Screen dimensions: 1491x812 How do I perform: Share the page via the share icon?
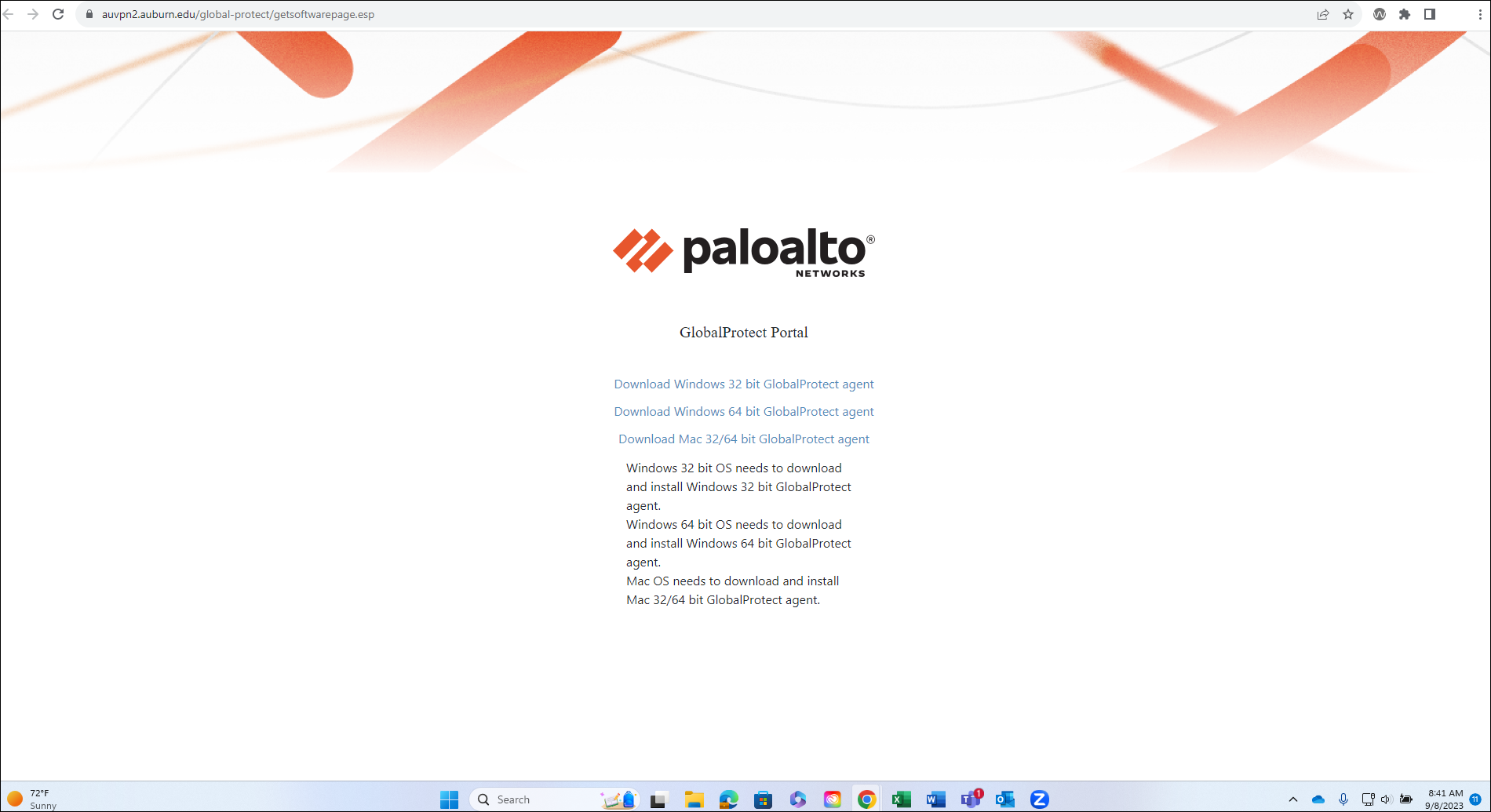tap(1323, 14)
